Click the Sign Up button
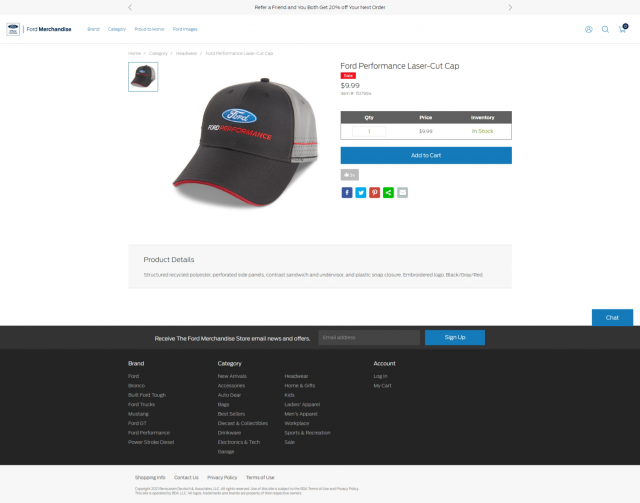This screenshot has height=503, width=640. coord(455,338)
